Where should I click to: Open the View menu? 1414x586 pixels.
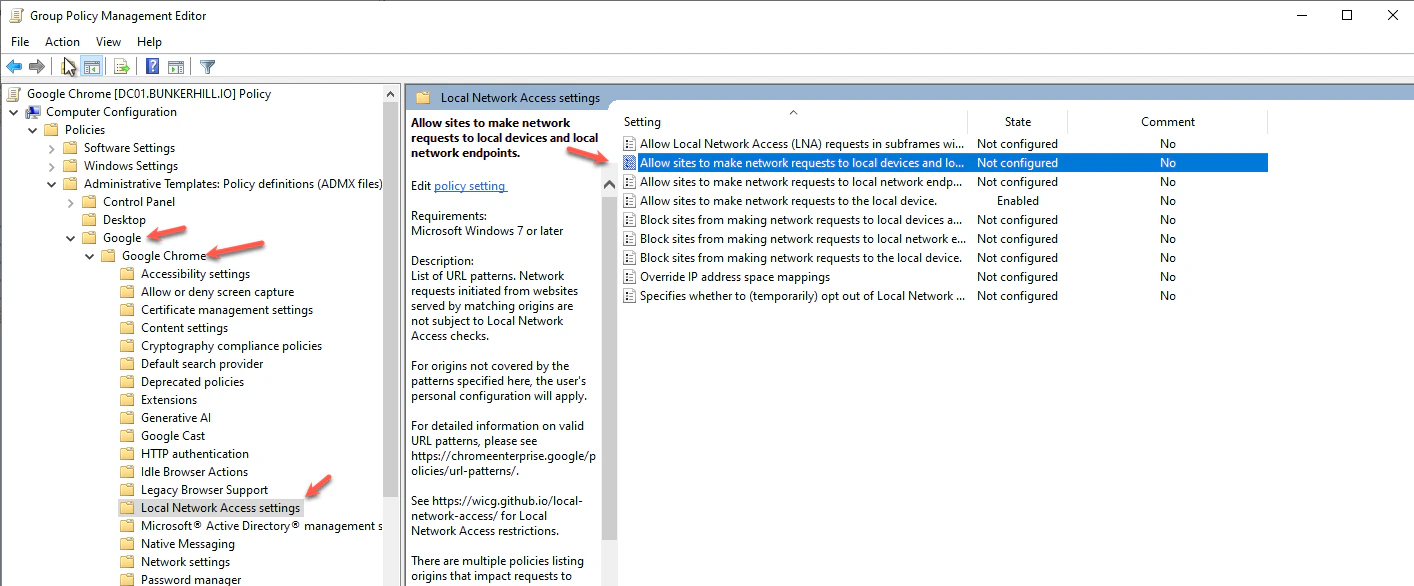coord(108,42)
